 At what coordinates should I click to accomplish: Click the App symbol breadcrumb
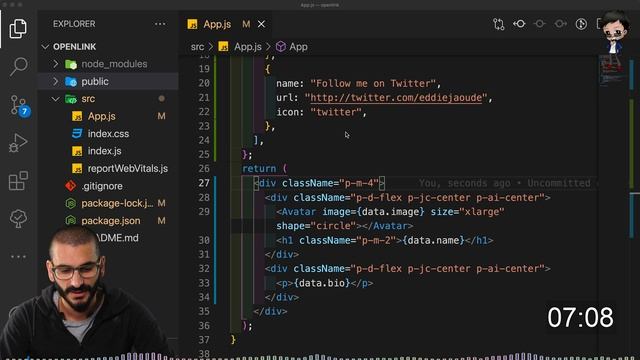point(292,47)
